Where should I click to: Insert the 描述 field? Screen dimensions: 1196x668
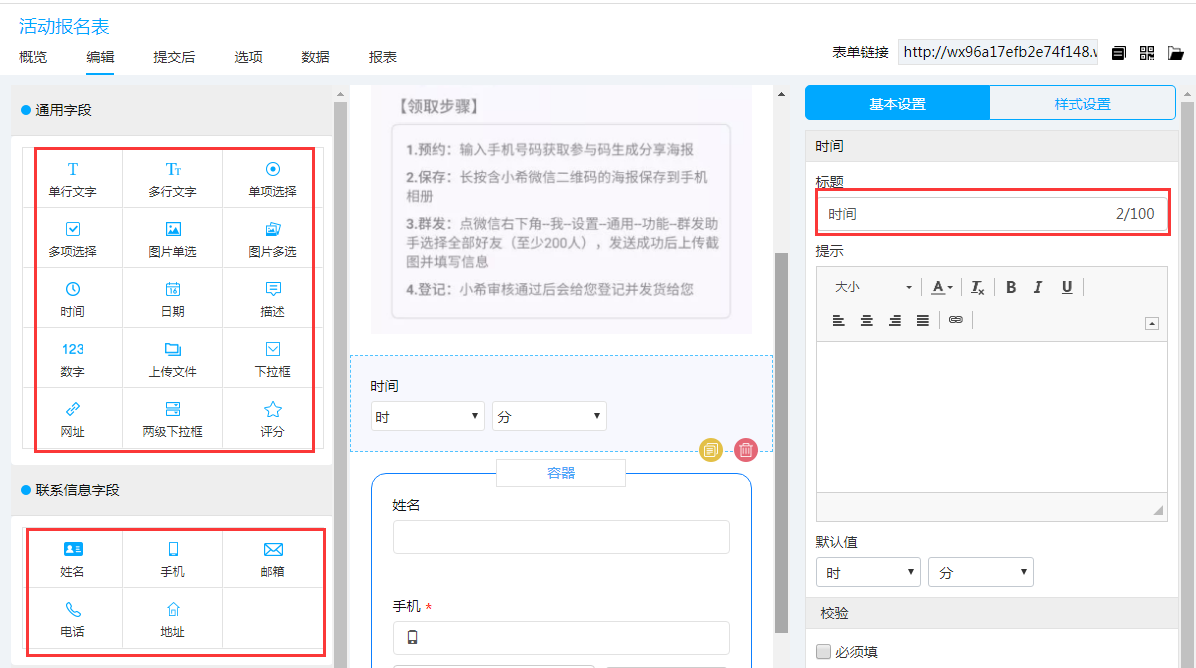(272, 299)
